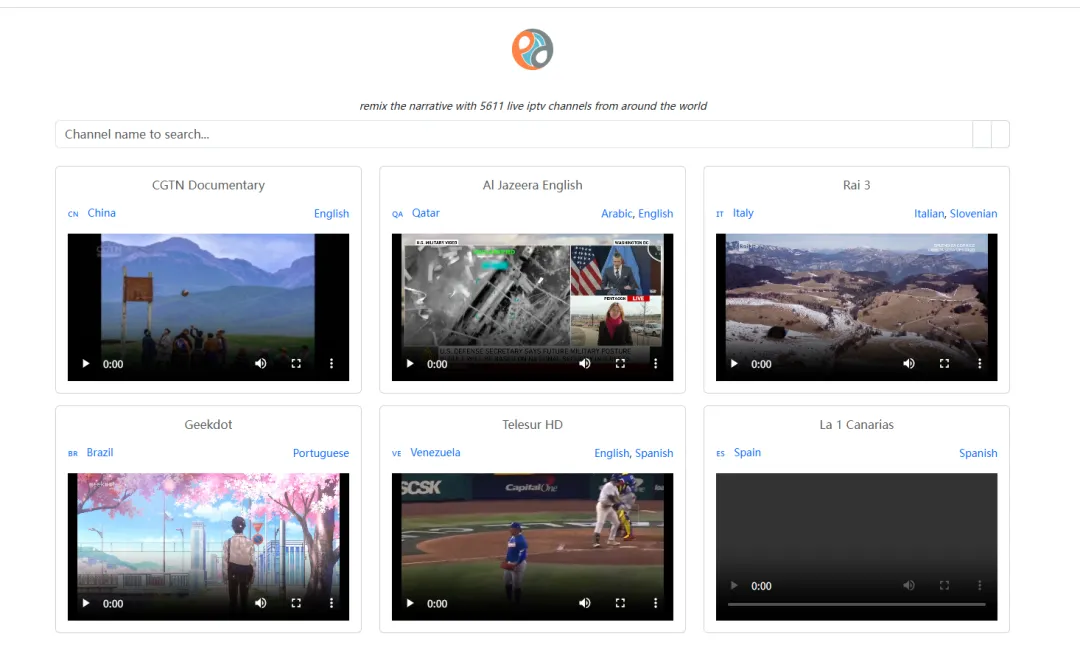1080x656 pixels.
Task: Play the CGTN Documentary video
Action: 85,364
